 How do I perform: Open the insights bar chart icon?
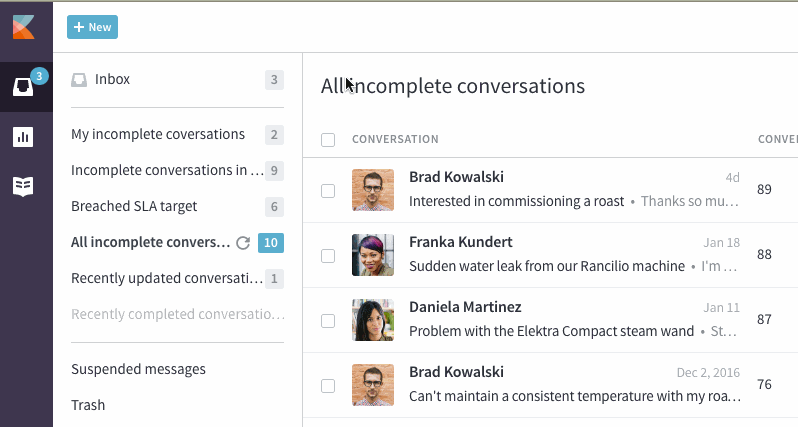tap(23, 137)
